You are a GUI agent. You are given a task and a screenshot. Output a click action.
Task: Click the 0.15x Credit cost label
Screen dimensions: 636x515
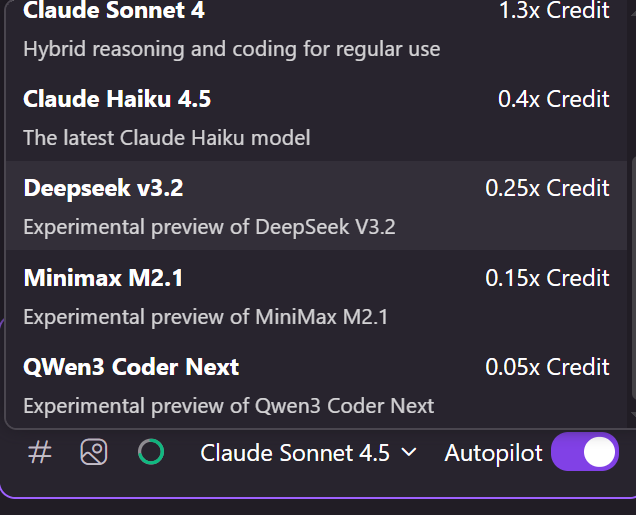click(547, 278)
